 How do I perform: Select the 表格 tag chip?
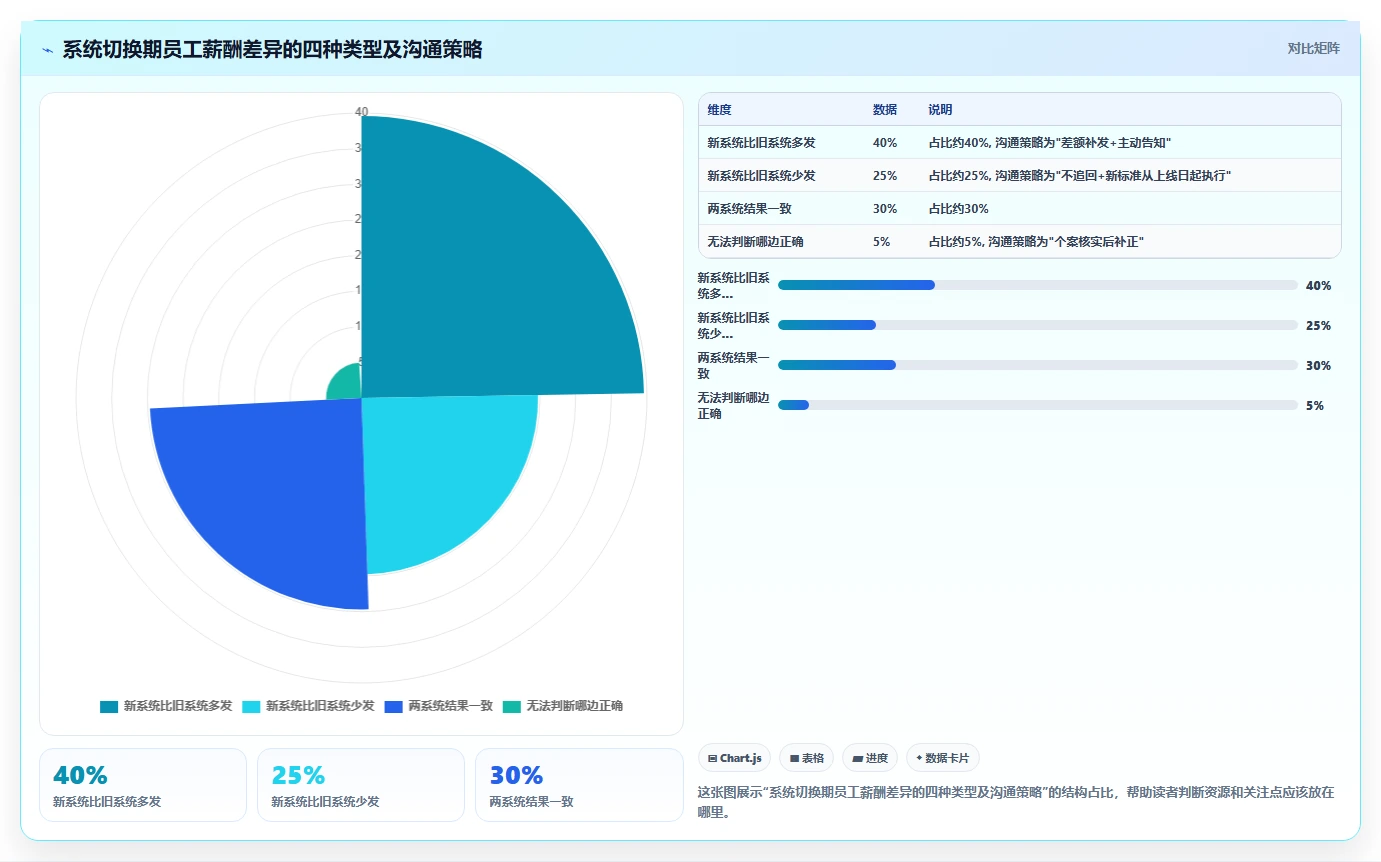click(x=806, y=758)
